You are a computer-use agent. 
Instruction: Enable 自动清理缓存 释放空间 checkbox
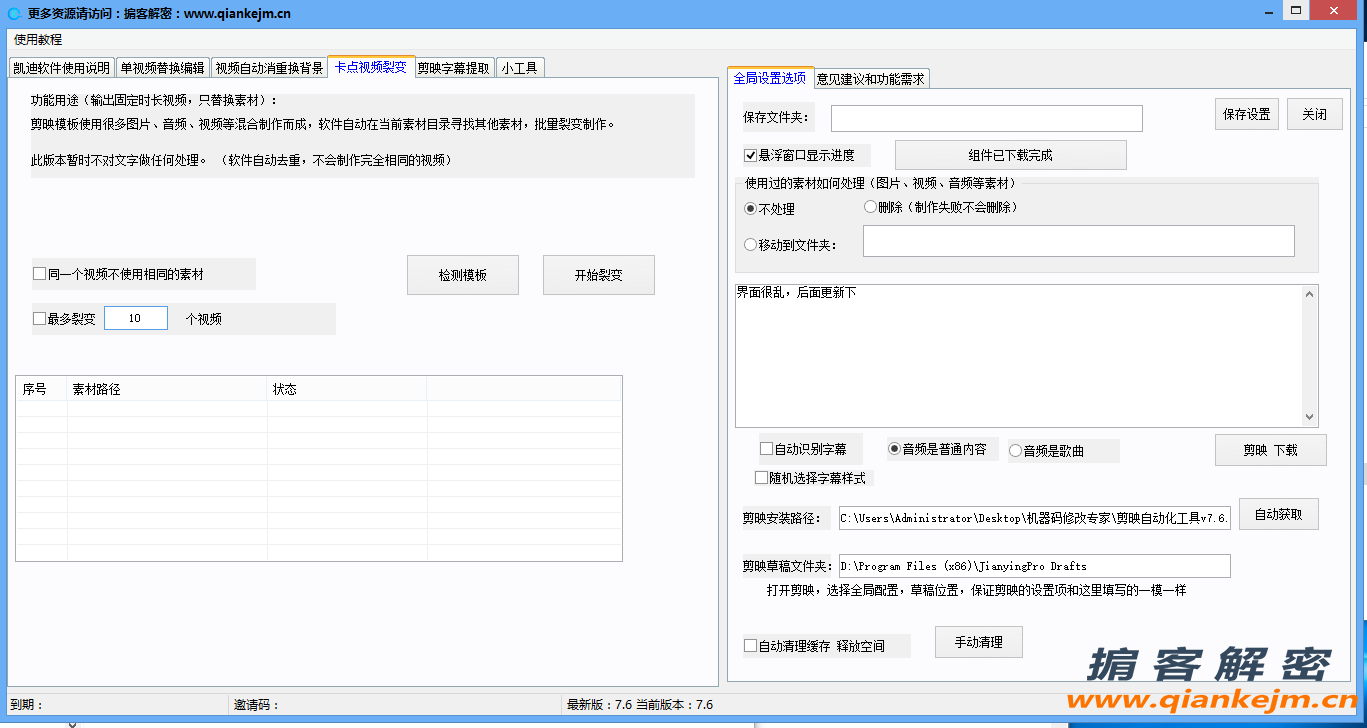750,646
